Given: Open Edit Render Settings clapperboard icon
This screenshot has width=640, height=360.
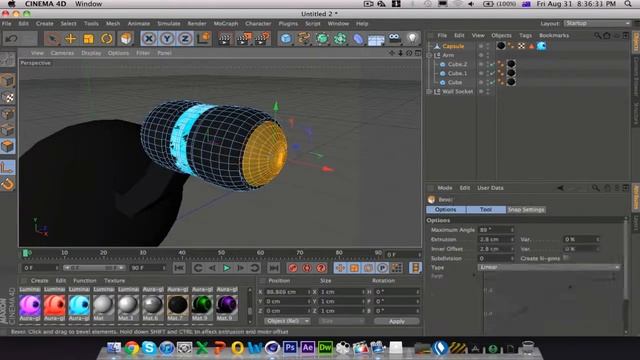Looking at the screenshot, I should 262,39.
